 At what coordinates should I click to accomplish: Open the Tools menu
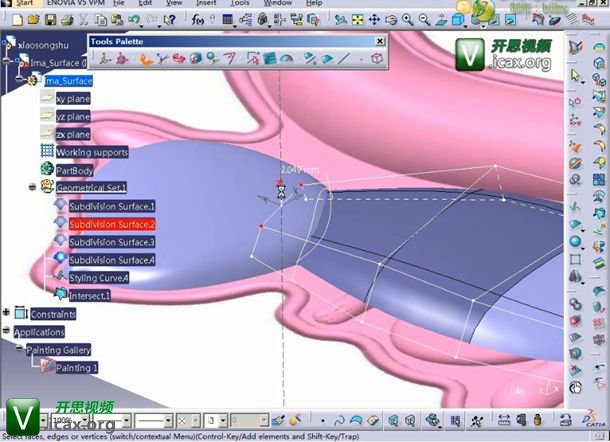point(239,4)
